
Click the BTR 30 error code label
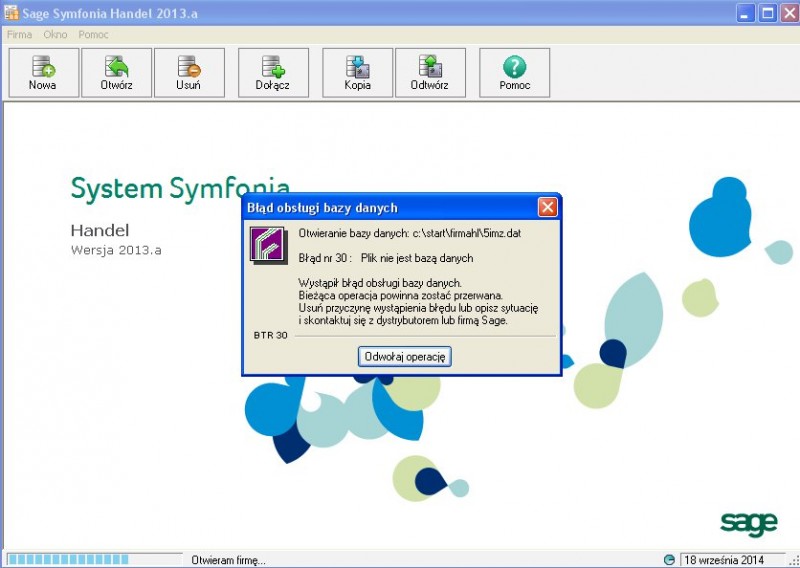pyautogui.click(x=270, y=335)
